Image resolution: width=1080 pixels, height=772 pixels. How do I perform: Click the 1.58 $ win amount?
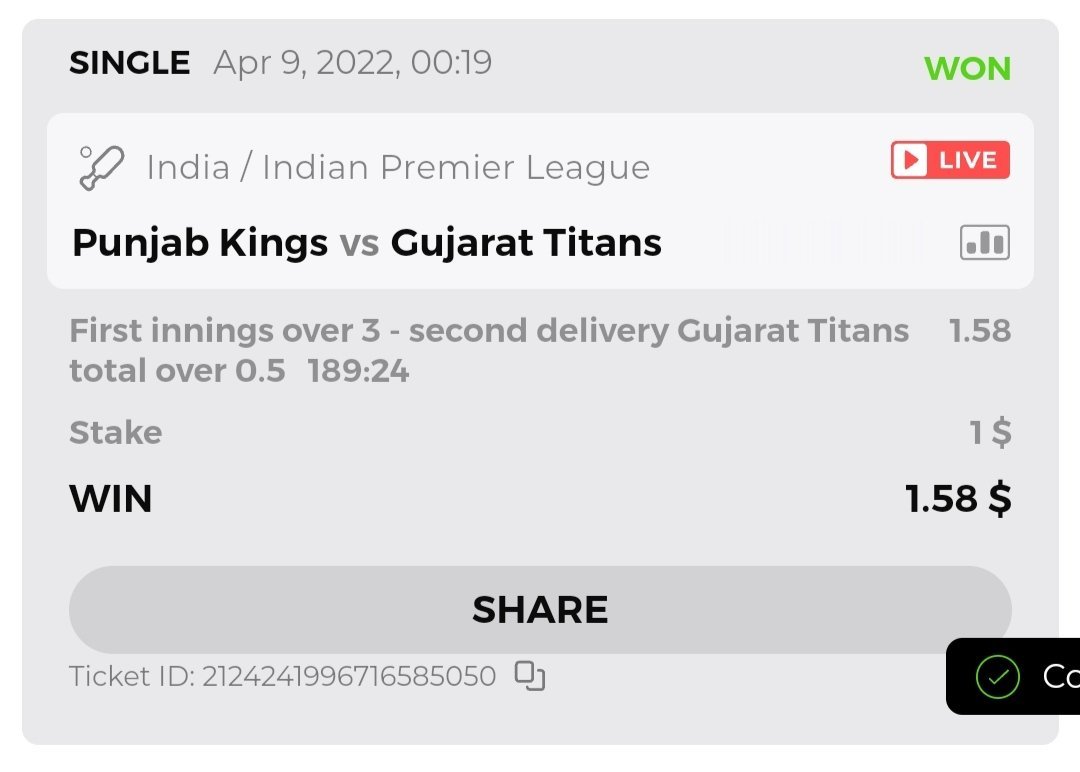pos(958,498)
